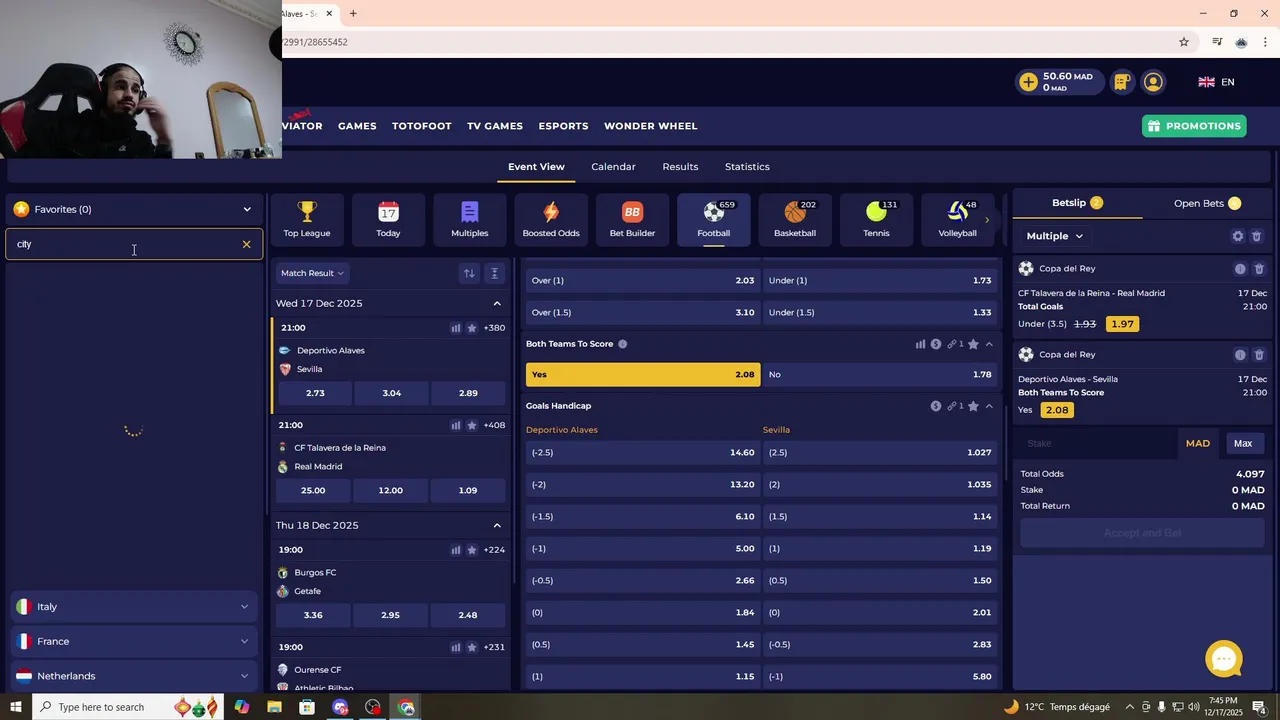
Task: Click Real Madrid win odds 1.09
Action: tap(468, 490)
